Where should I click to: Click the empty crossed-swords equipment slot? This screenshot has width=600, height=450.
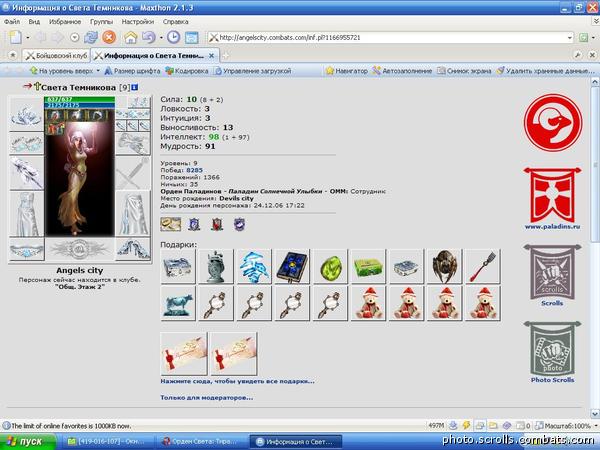coord(132,173)
